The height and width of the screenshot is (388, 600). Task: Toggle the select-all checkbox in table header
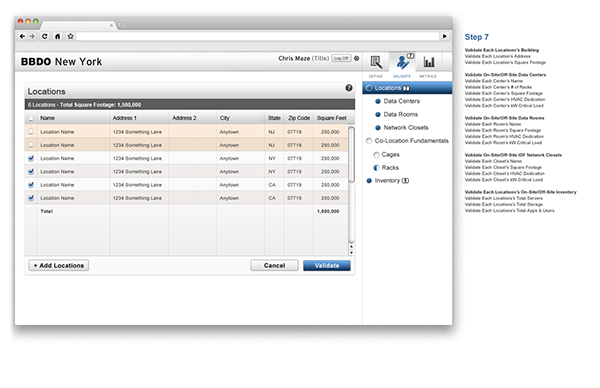tap(31, 118)
